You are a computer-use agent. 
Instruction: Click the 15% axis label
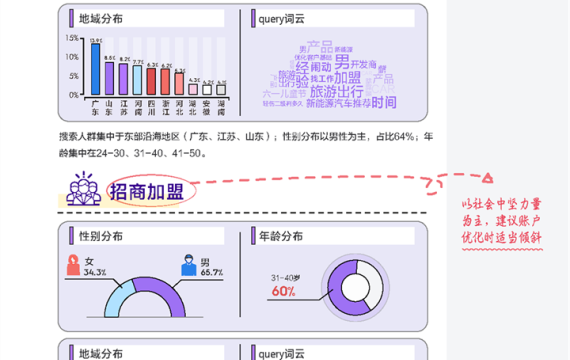coord(72,38)
